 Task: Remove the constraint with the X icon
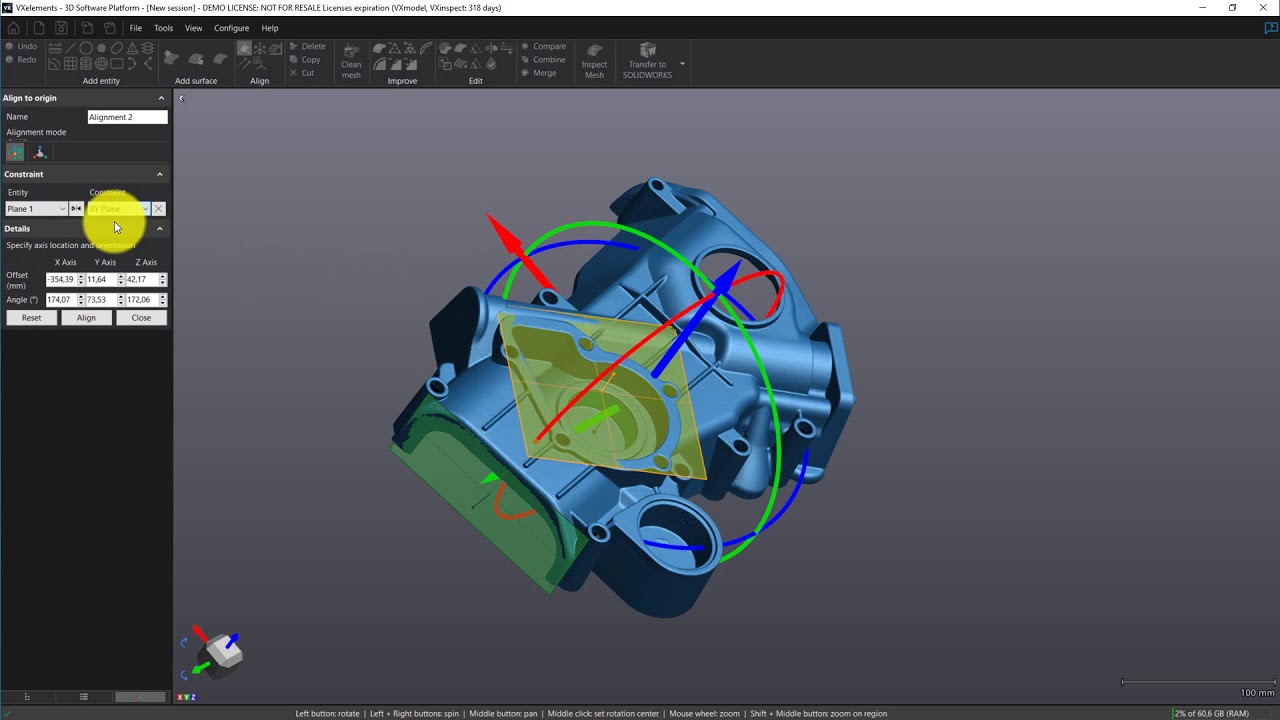tap(158, 209)
